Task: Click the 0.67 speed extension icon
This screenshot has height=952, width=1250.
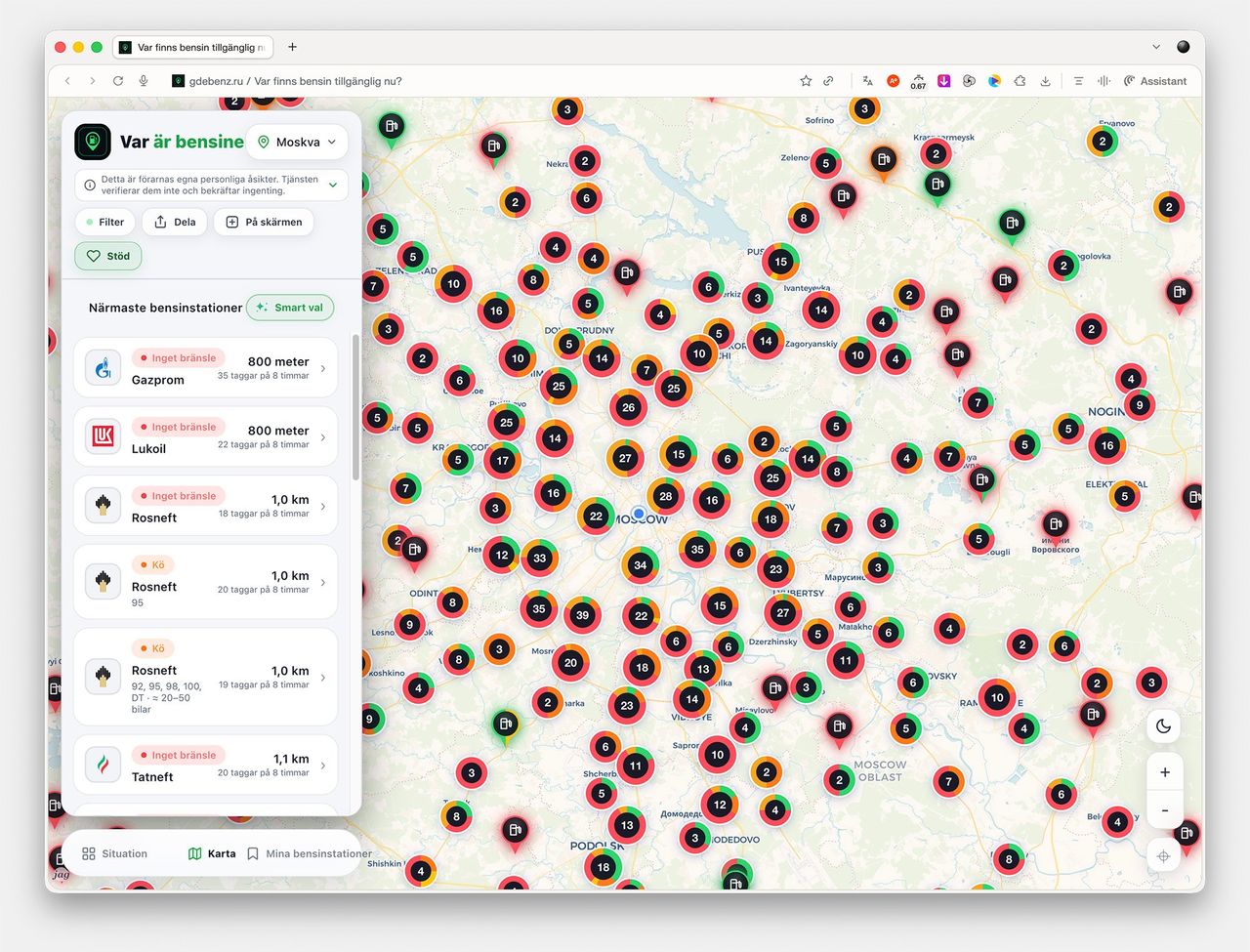Action: point(918,82)
